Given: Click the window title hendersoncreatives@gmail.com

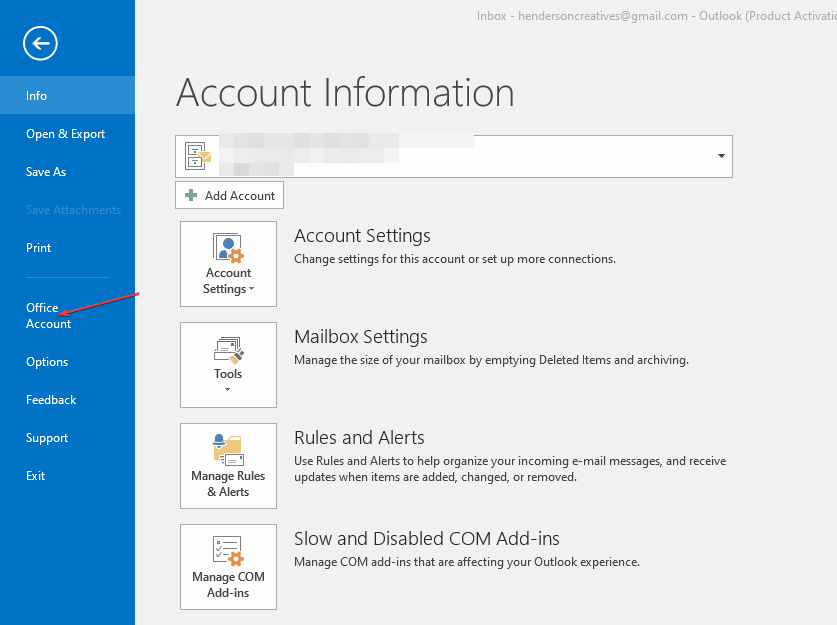Looking at the screenshot, I should pyautogui.click(x=603, y=16).
